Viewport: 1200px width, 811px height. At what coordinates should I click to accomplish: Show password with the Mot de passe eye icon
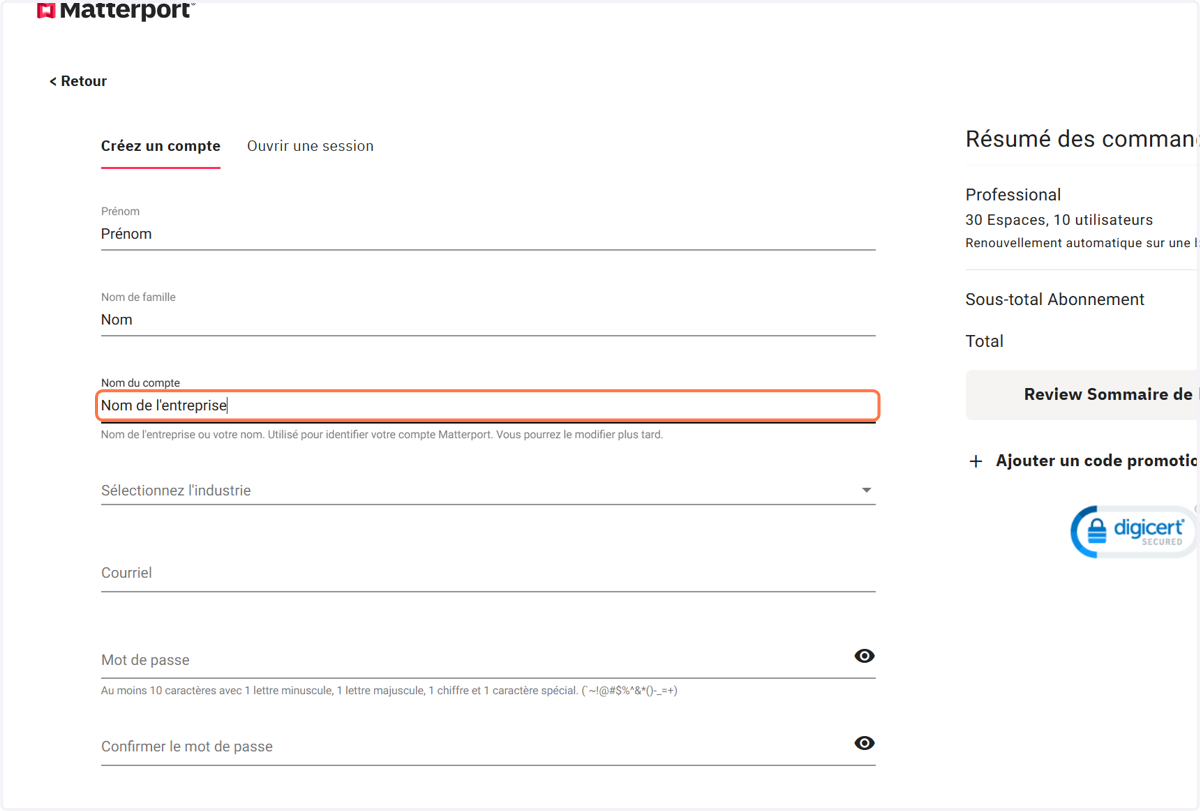pos(865,656)
